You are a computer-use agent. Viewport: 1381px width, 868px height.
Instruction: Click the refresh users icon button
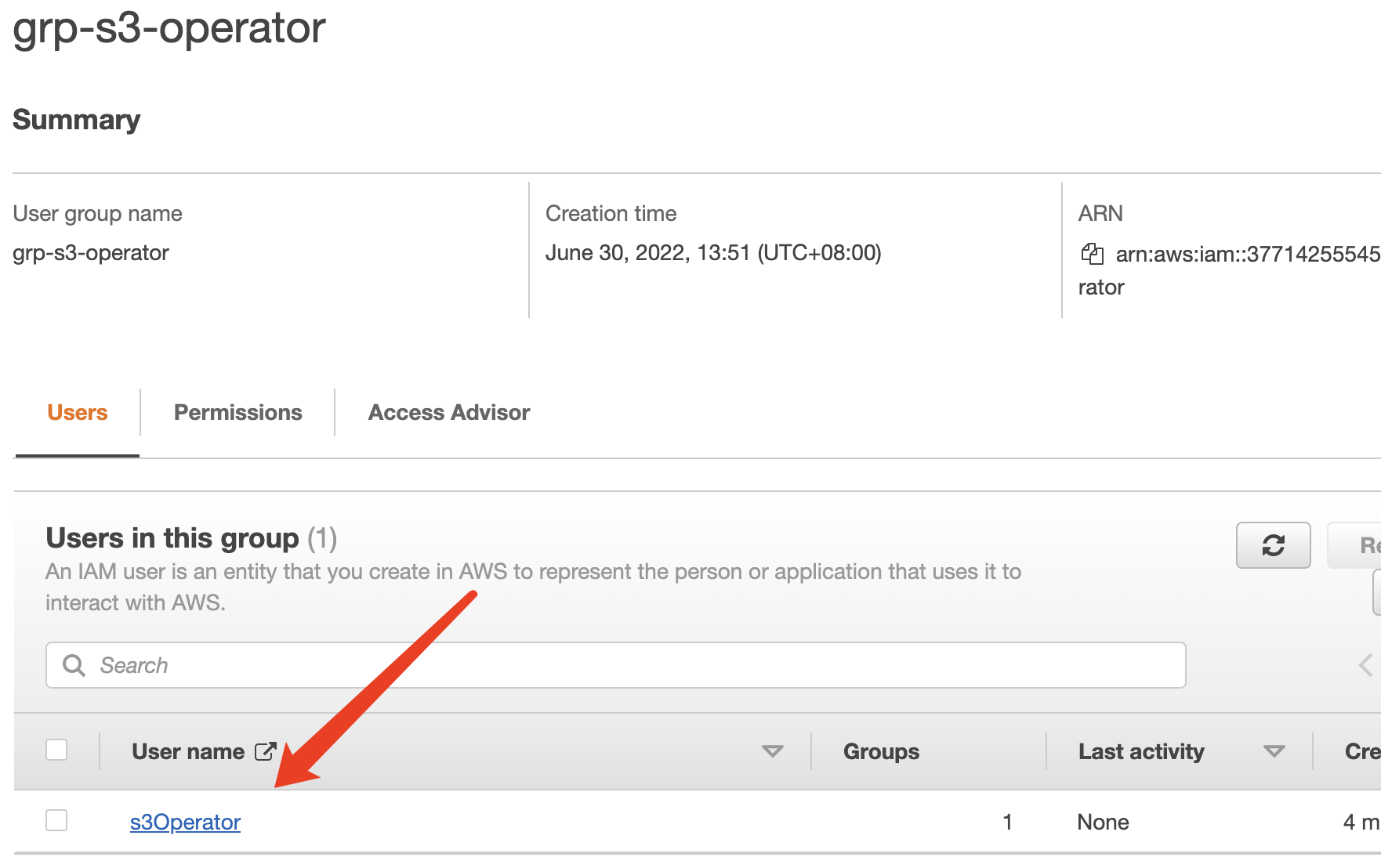[x=1273, y=545]
